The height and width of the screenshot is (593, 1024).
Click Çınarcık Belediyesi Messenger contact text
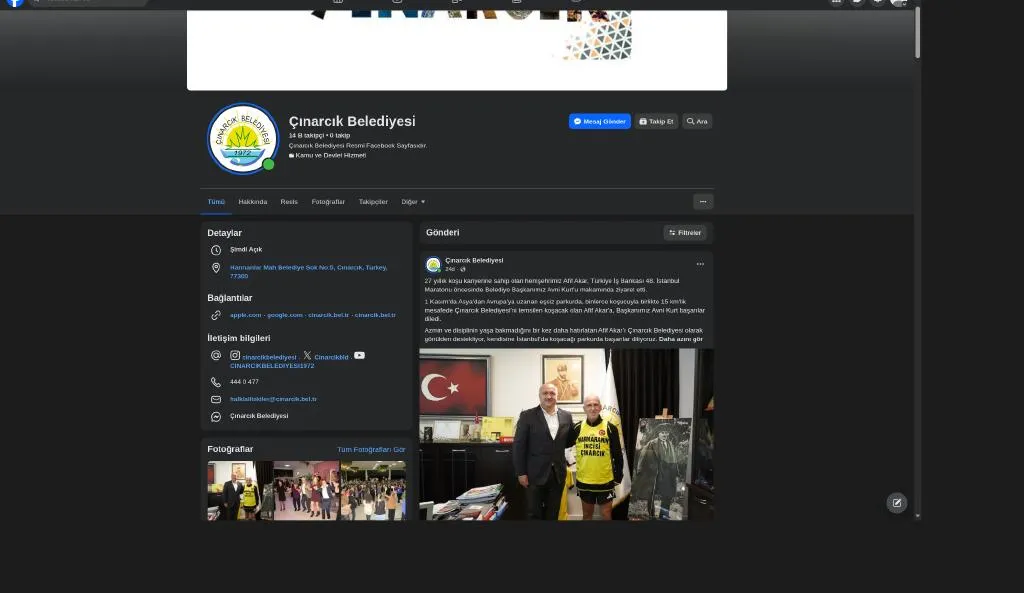[259, 416]
